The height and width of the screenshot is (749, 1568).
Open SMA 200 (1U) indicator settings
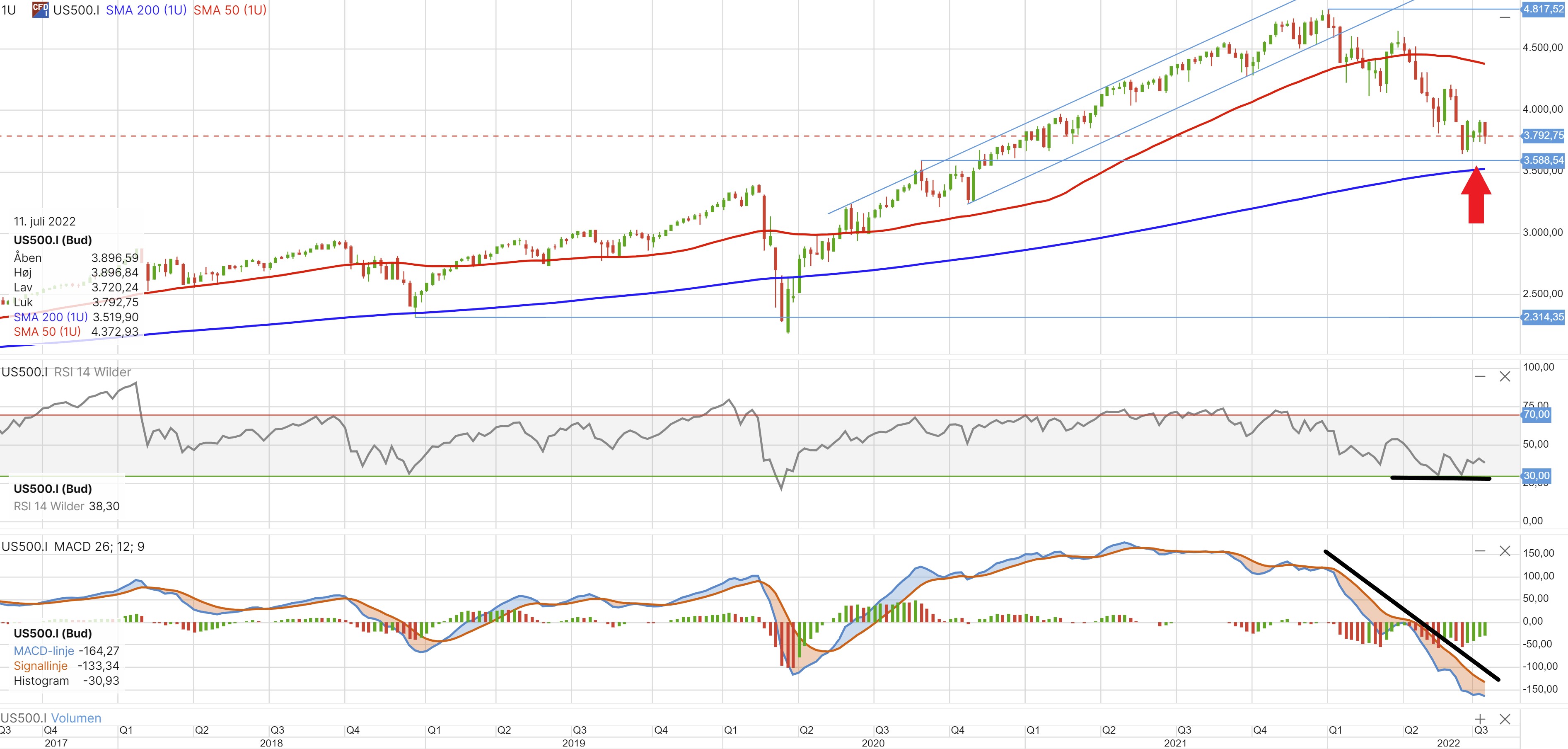click(146, 10)
